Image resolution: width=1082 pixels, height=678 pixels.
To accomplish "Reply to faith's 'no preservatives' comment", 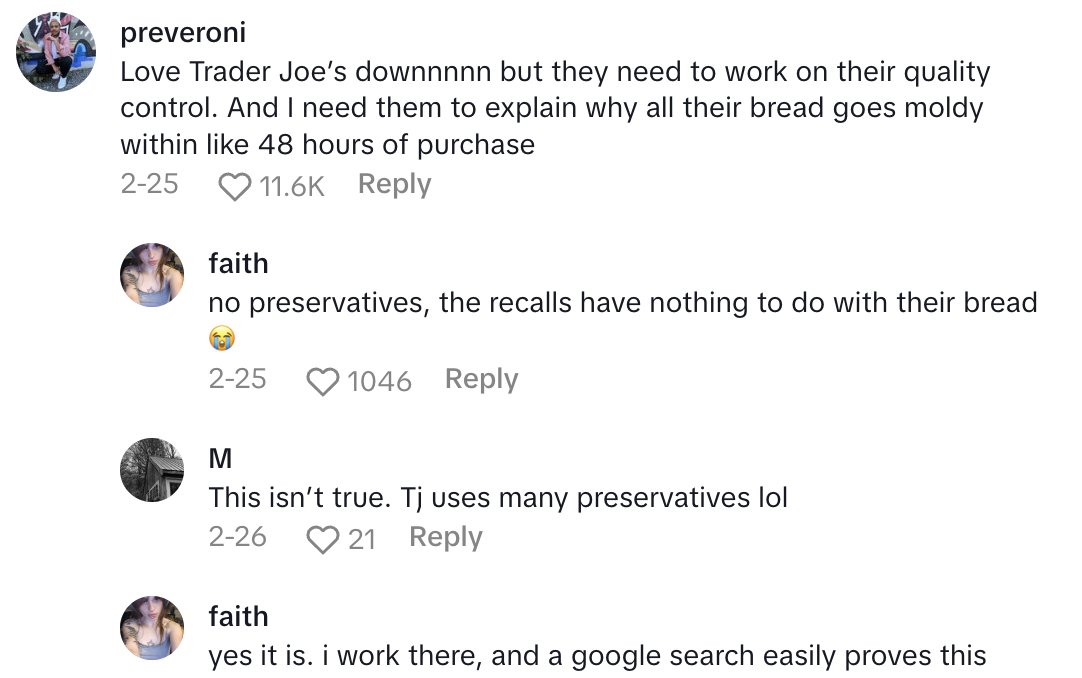I will (481, 380).
